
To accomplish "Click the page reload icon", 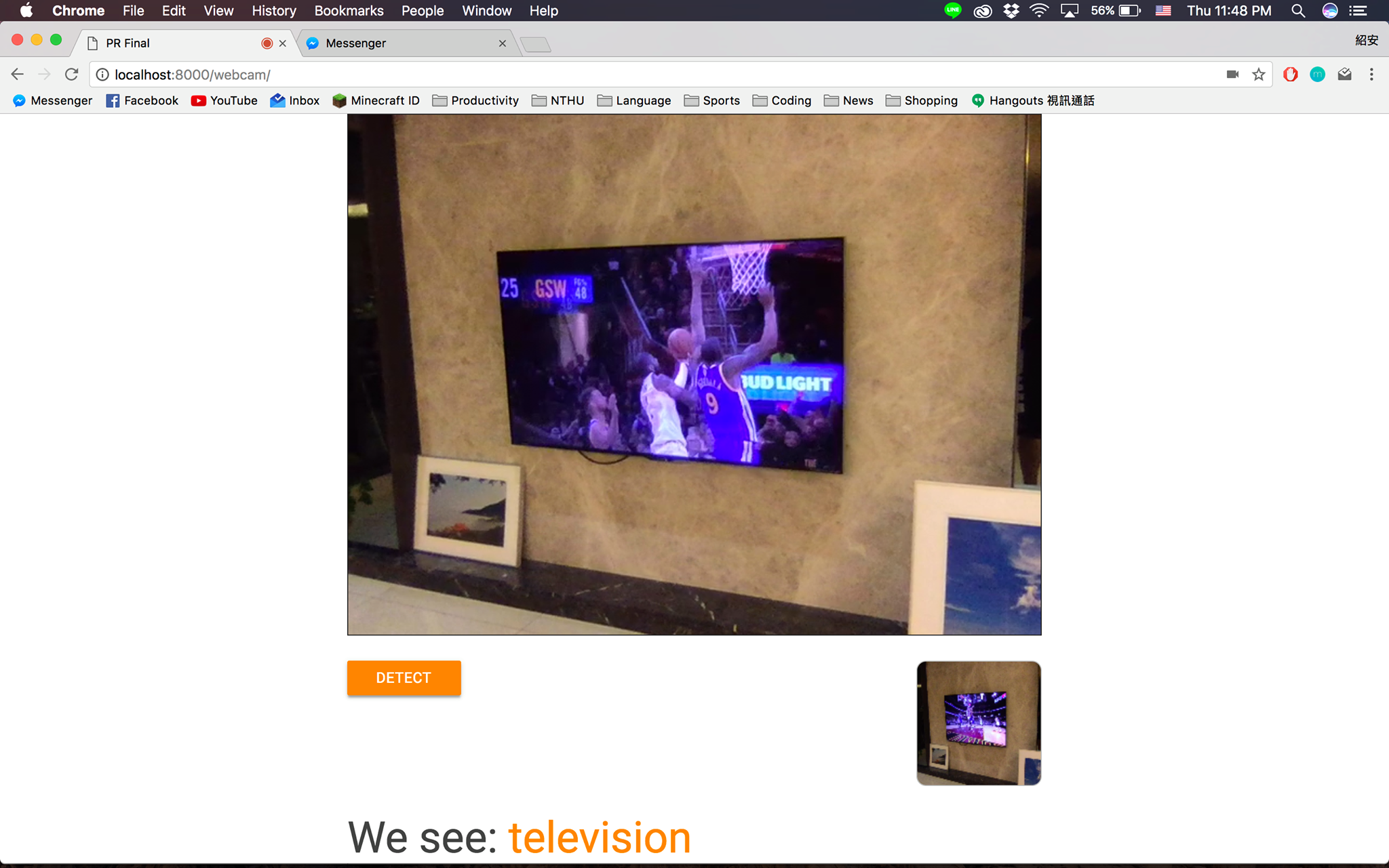I will 71,75.
